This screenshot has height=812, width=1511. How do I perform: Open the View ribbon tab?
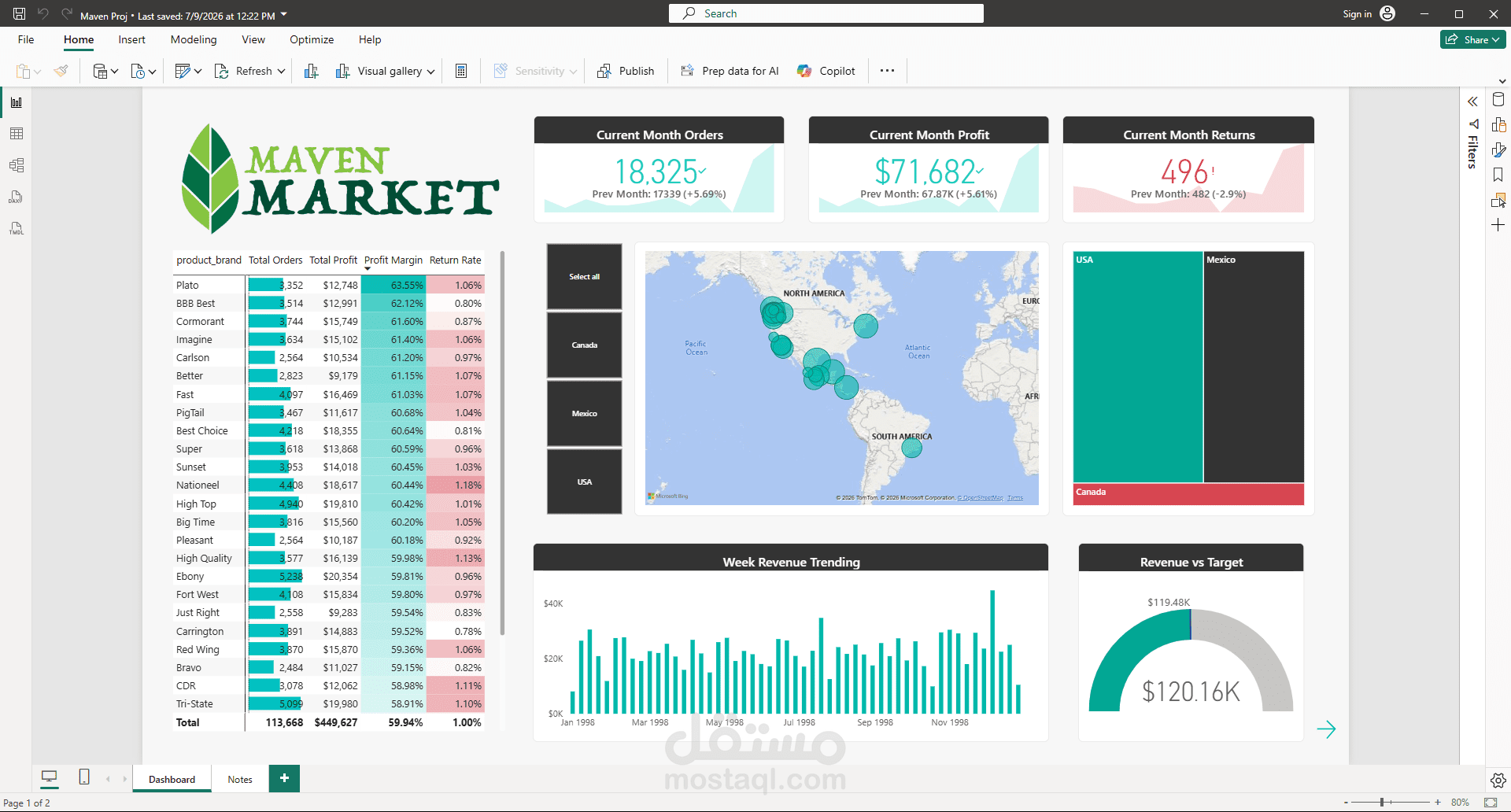[x=253, y=39]
